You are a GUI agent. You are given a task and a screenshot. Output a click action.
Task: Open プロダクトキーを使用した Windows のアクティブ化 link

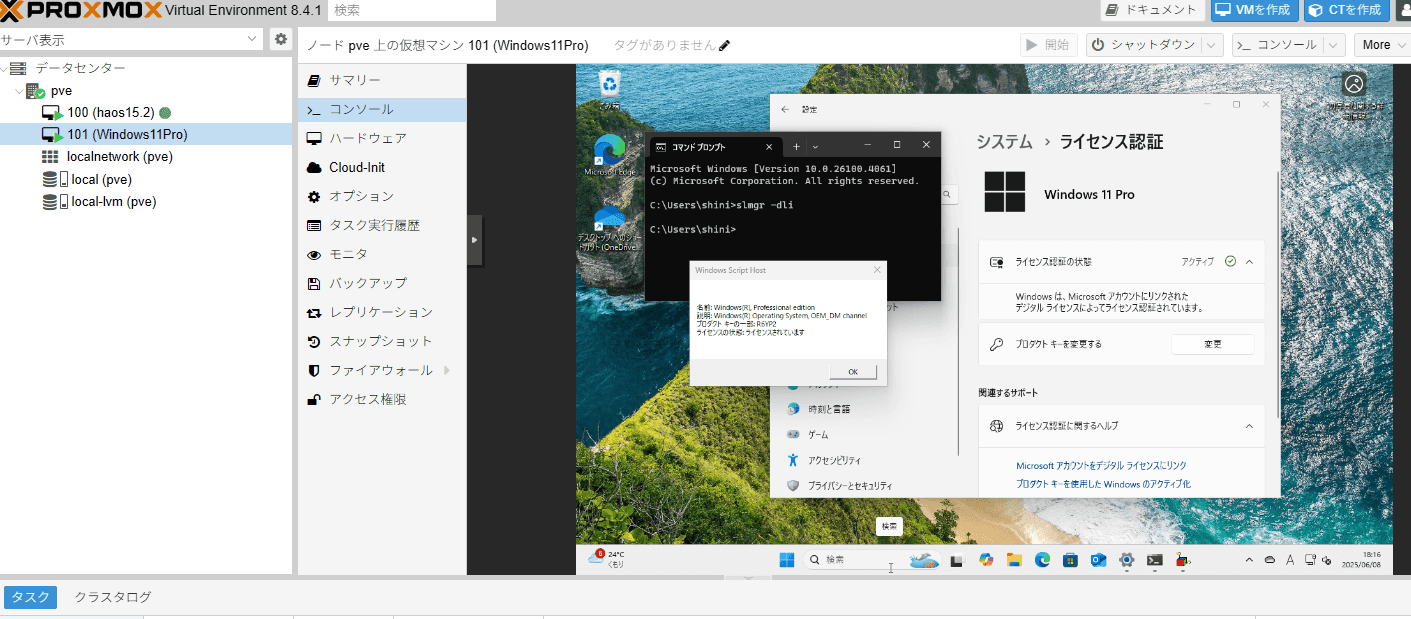click(x=1103, y=484)
